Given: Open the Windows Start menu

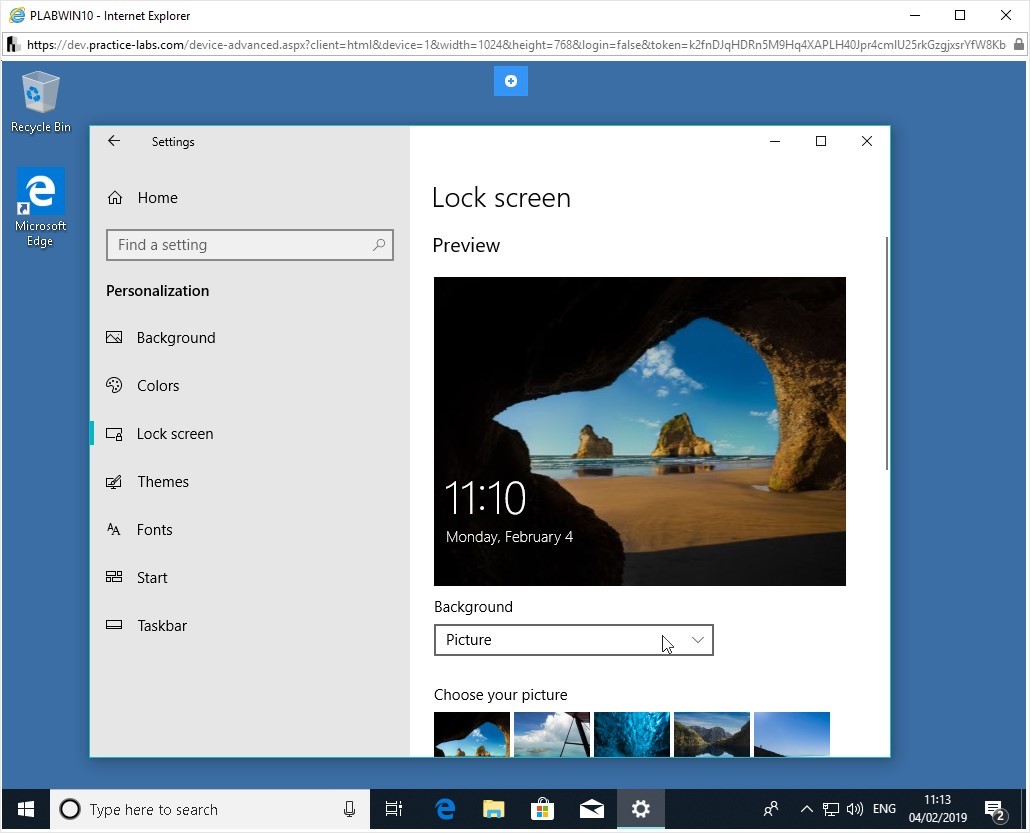Looking at the screenshot, I should pyautogui.click(x=26, y=809).
